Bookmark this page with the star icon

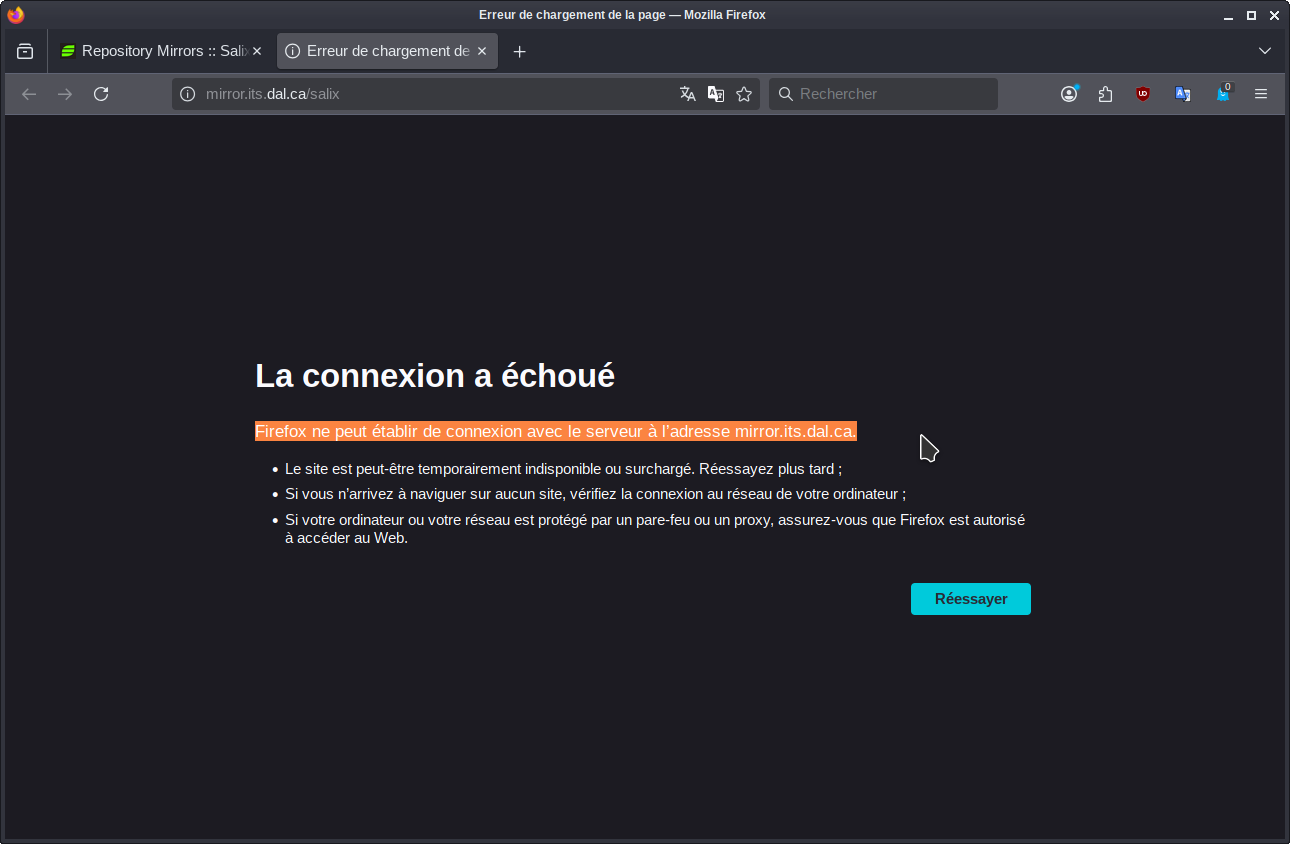point(744,94)
